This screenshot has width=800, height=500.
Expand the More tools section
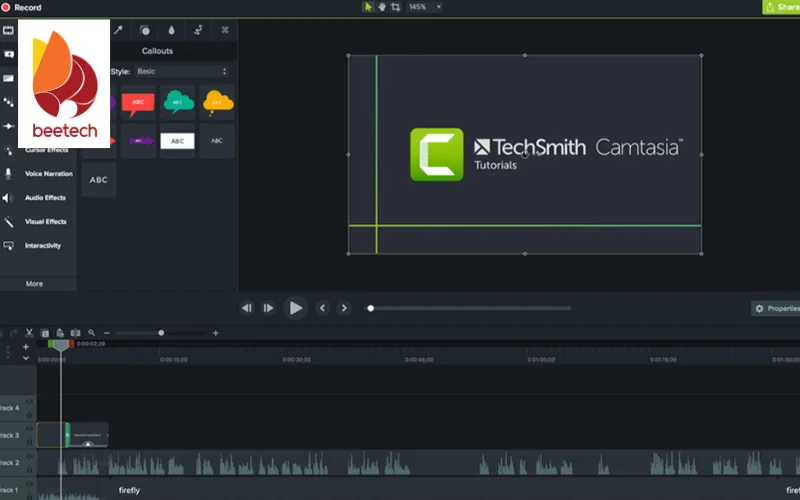(x=34, y=284)
